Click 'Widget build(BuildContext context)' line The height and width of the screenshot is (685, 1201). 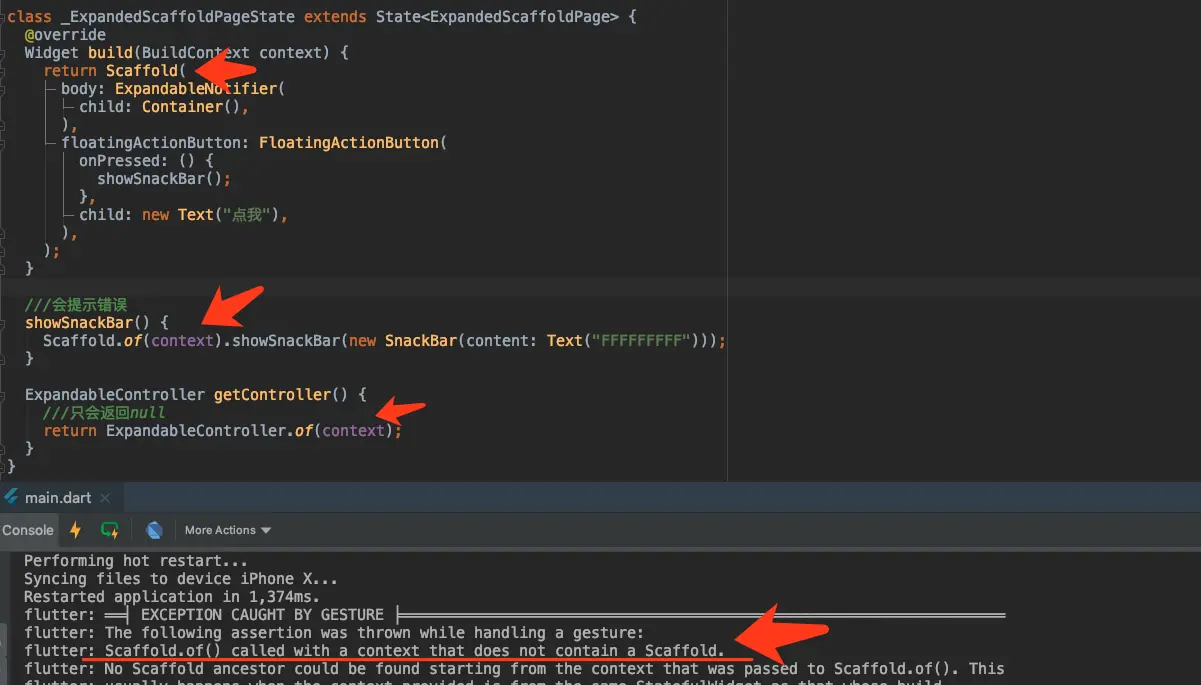pyautogui.click(x=186, y=52)
